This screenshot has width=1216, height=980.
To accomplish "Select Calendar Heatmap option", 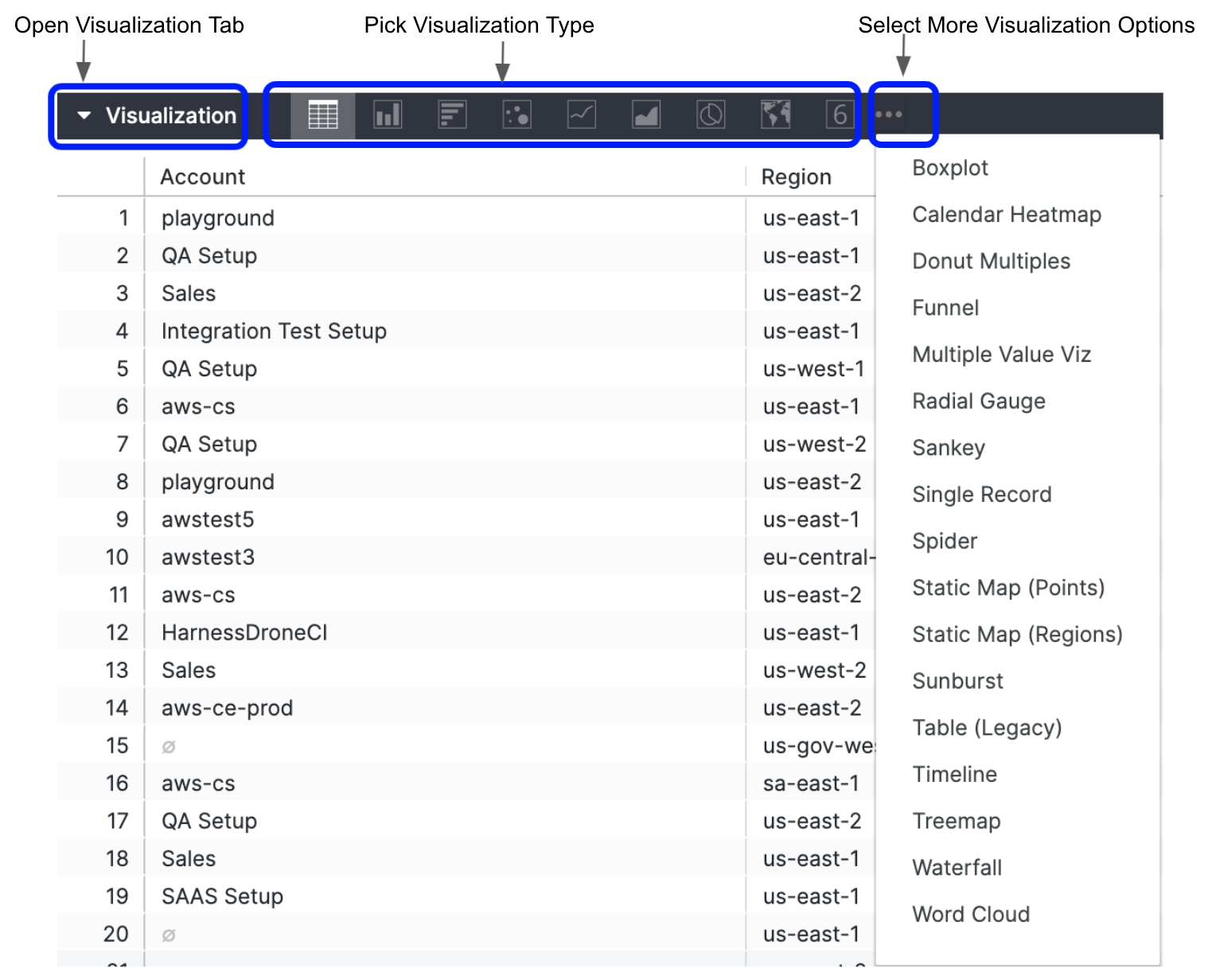I will (1006, 215).
